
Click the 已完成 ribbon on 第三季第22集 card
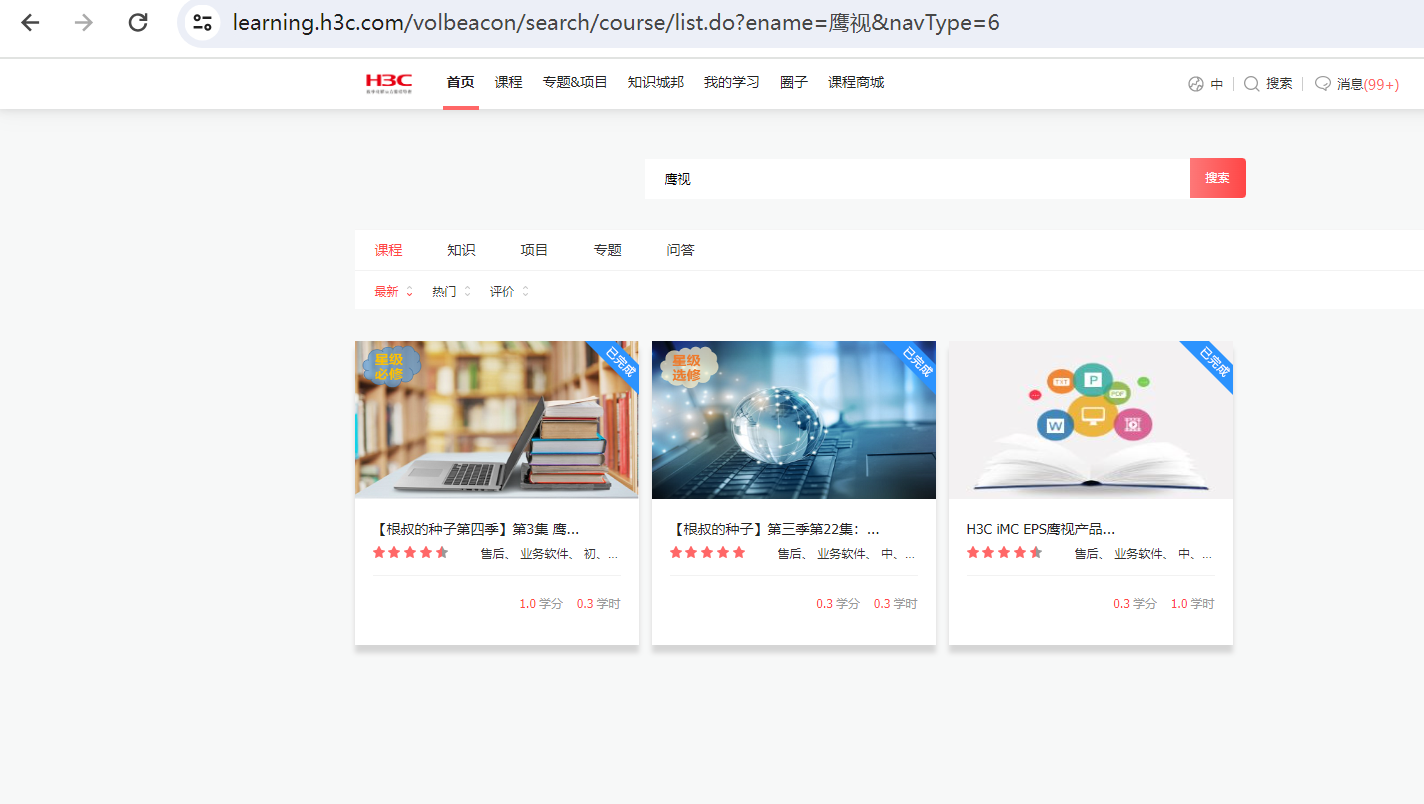[x=915, y=362]
